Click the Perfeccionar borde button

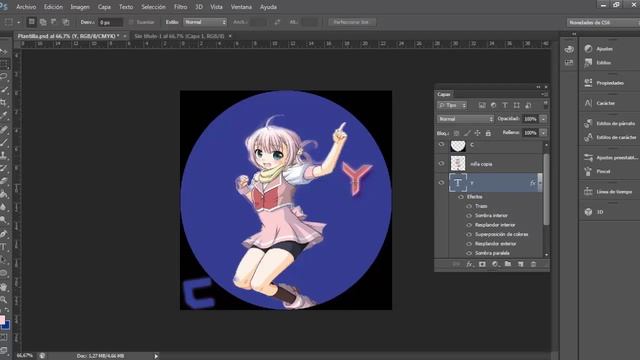pos(351,22)
